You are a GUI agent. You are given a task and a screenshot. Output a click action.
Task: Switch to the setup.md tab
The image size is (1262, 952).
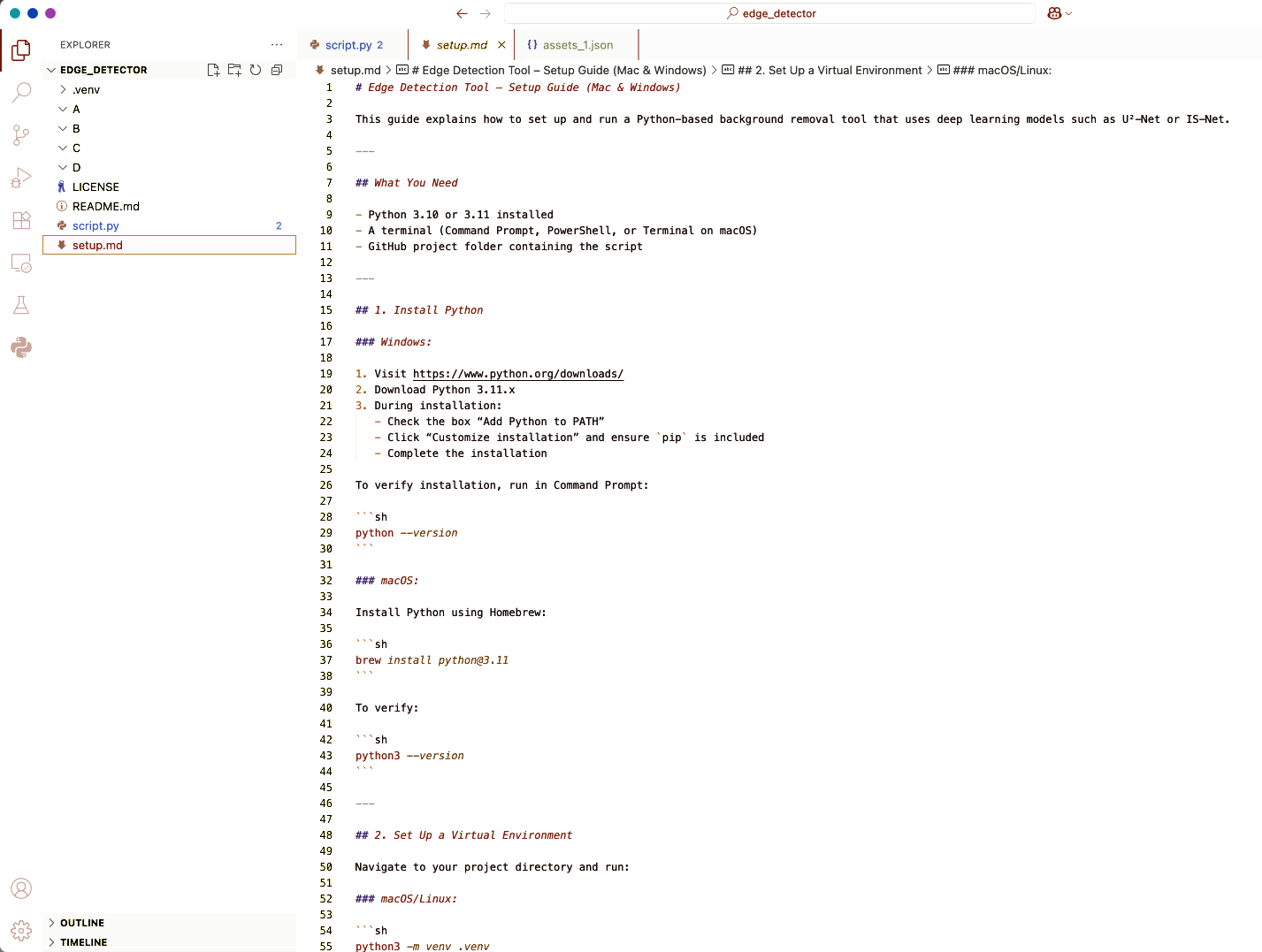click(462, 45)
